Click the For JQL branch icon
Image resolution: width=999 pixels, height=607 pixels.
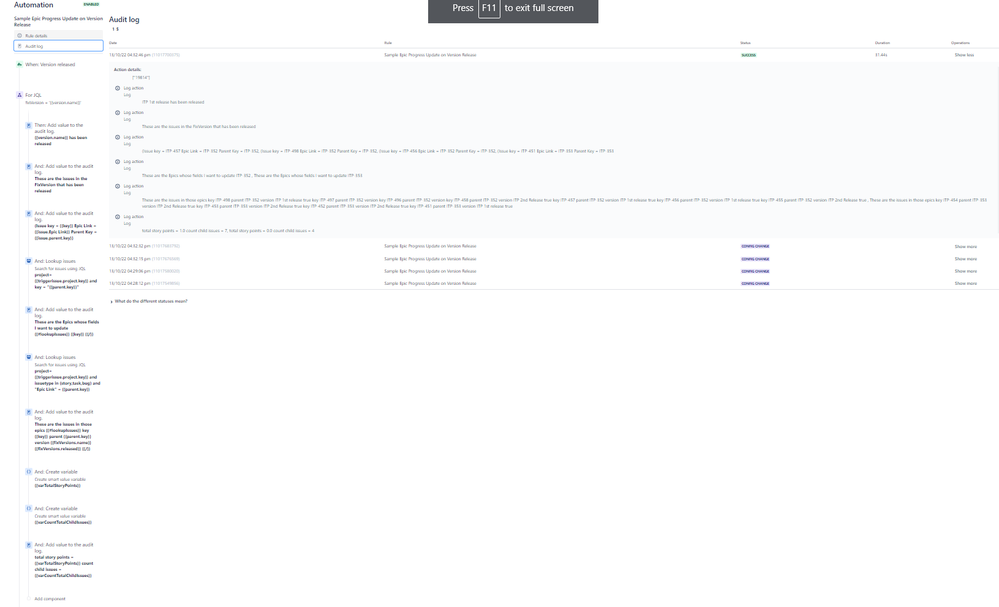click(19, 95)
